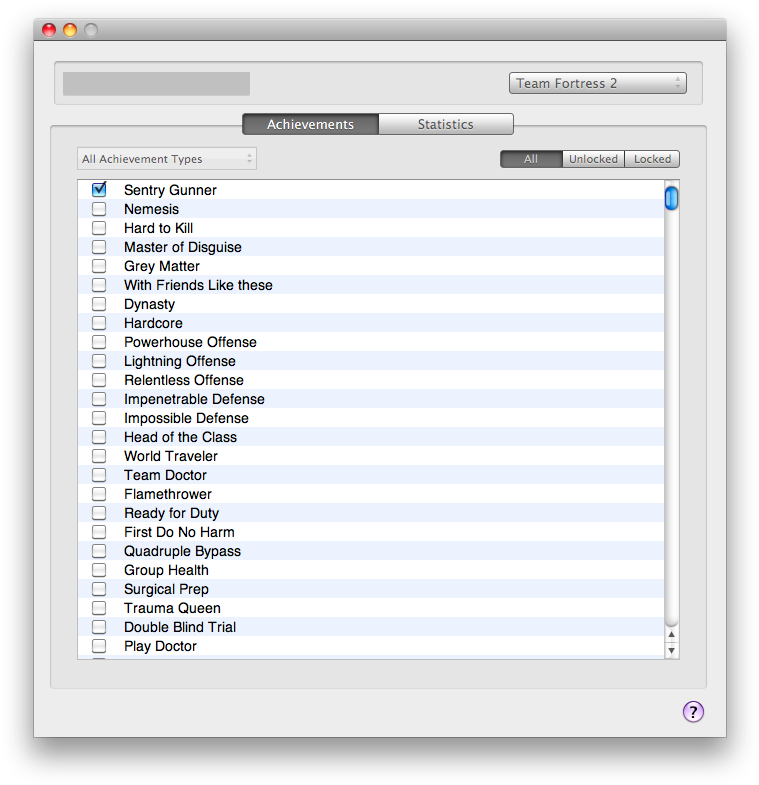Select the Sentry Gunner row text

tap(170, 190)
